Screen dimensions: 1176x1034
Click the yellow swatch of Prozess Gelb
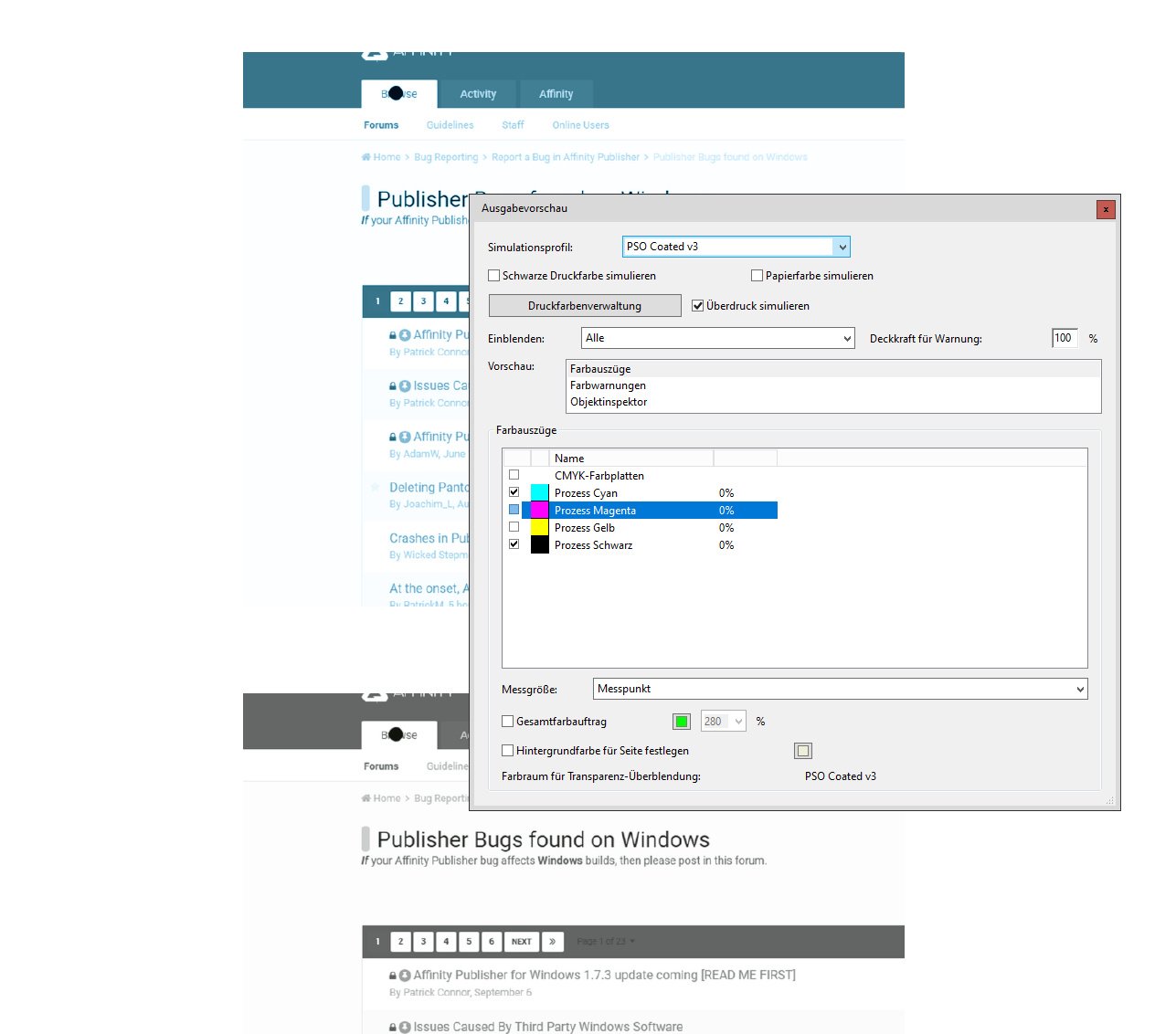click(540, 527)
